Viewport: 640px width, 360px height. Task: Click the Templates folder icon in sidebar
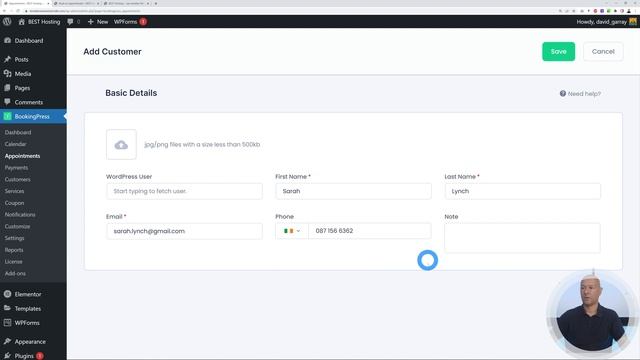(7, 308)
